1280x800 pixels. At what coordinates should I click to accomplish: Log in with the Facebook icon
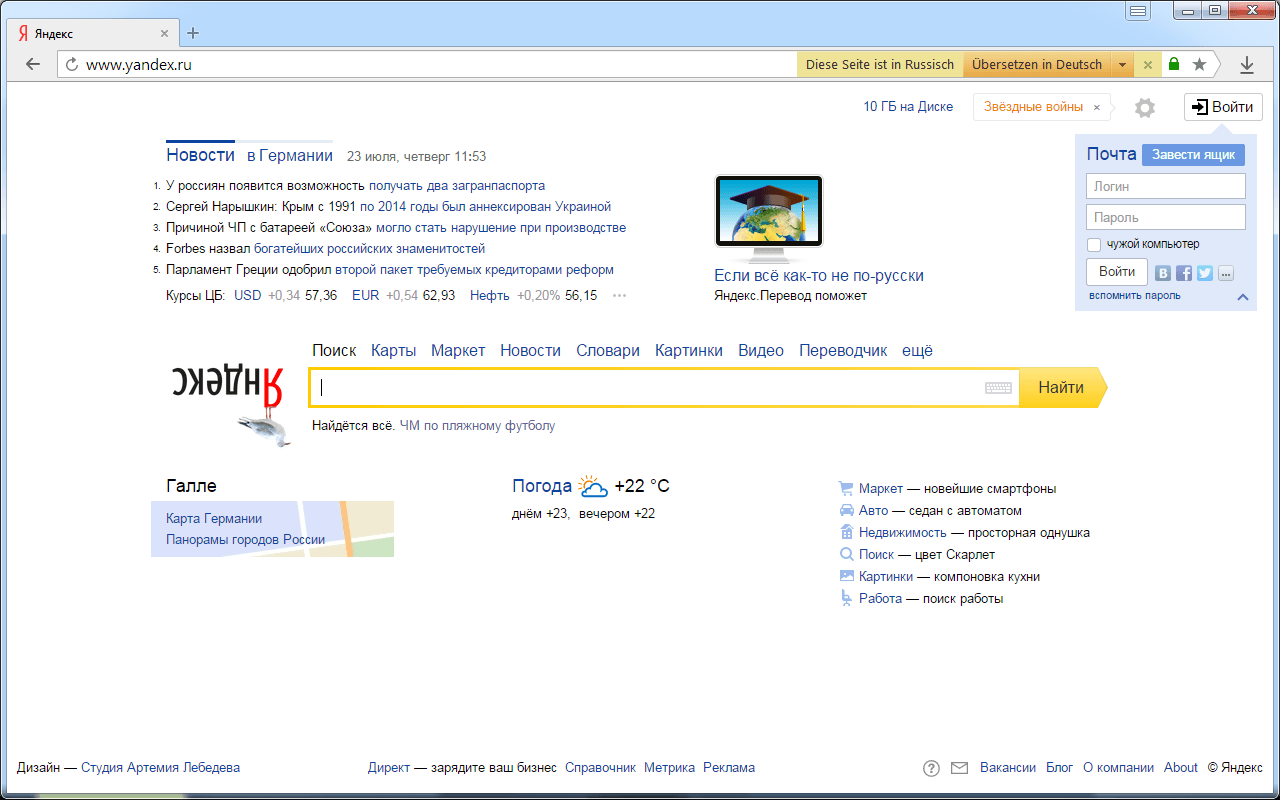(1184, 273)
